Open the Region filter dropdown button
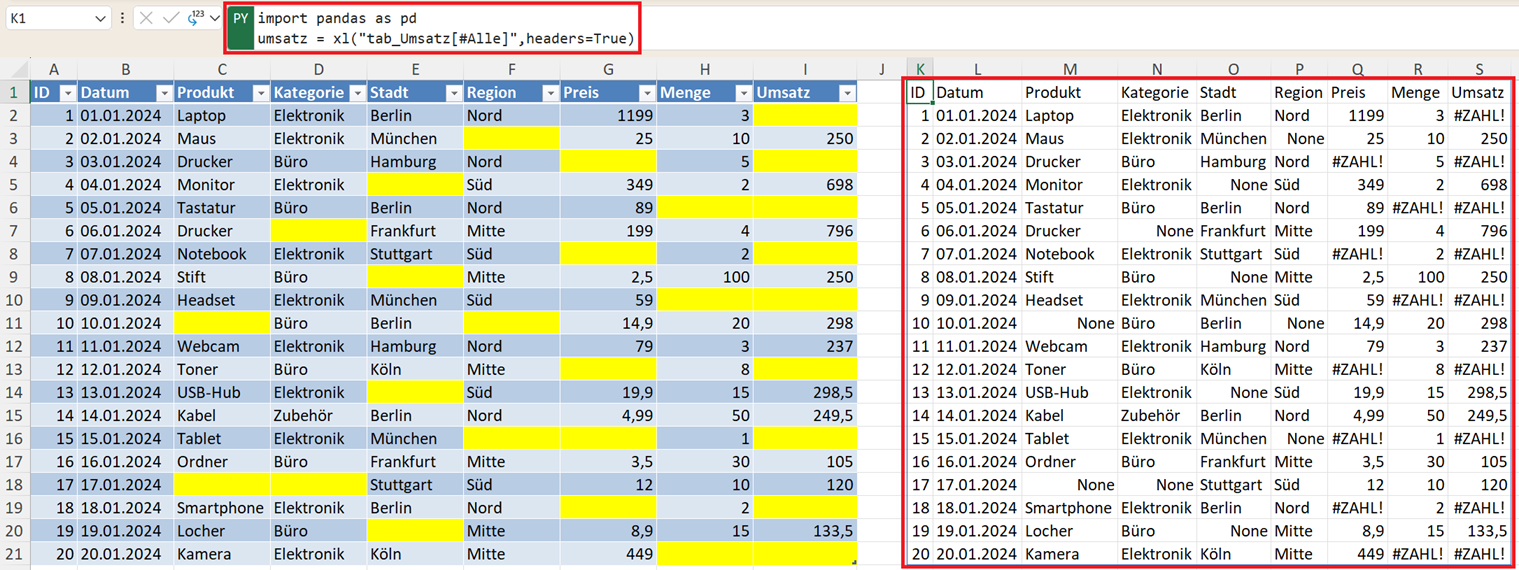The image size is (1519, 570). 550,93
